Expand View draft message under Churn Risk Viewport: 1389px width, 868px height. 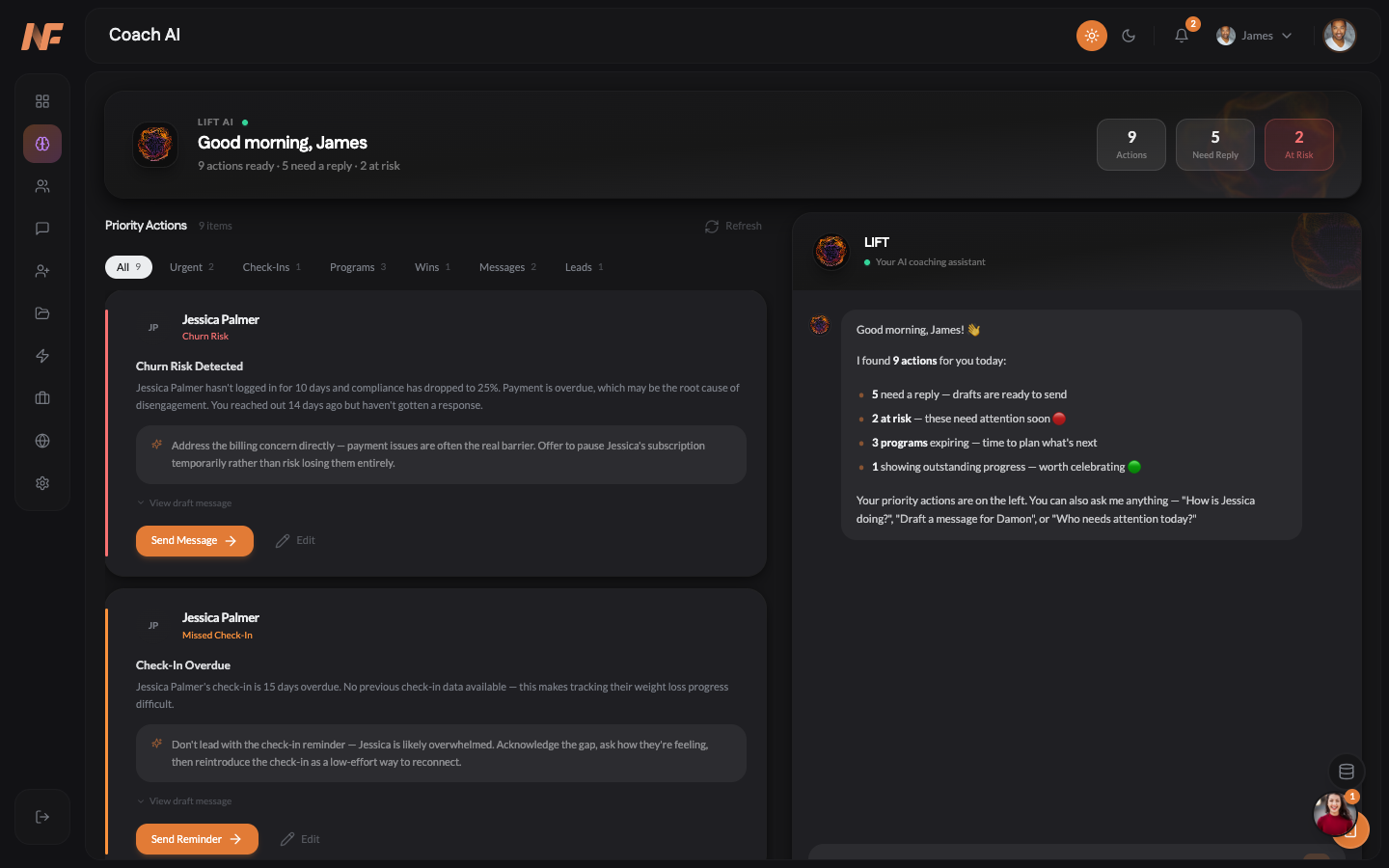[183, 502]
